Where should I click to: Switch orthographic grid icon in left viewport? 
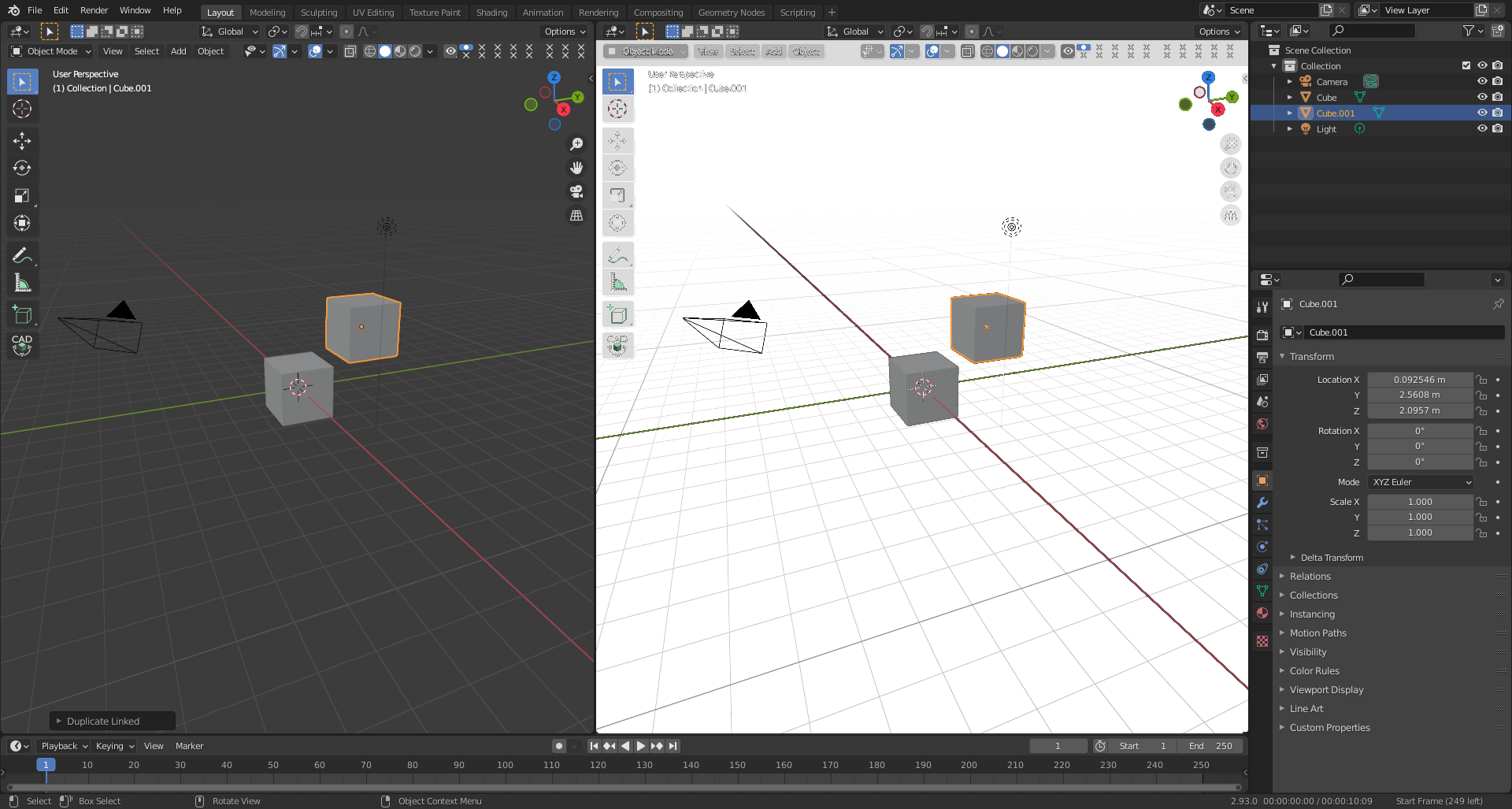click(576, 215)
